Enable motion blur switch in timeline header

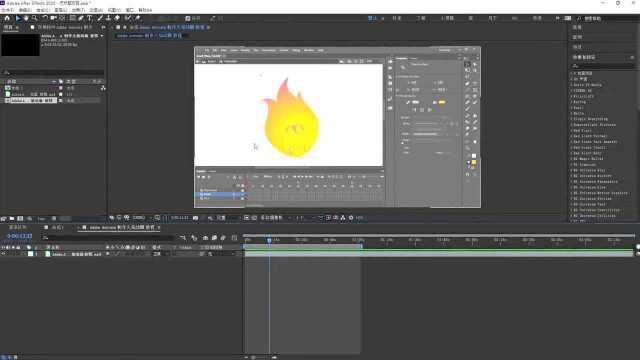223,237
